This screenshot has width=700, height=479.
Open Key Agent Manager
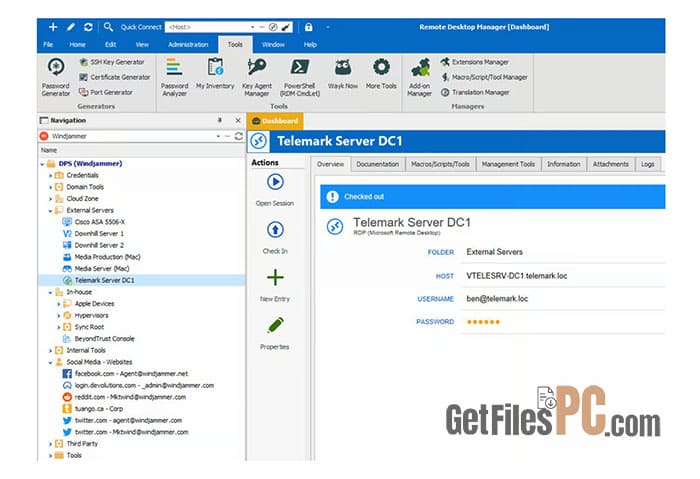click(x=257, y=77)
